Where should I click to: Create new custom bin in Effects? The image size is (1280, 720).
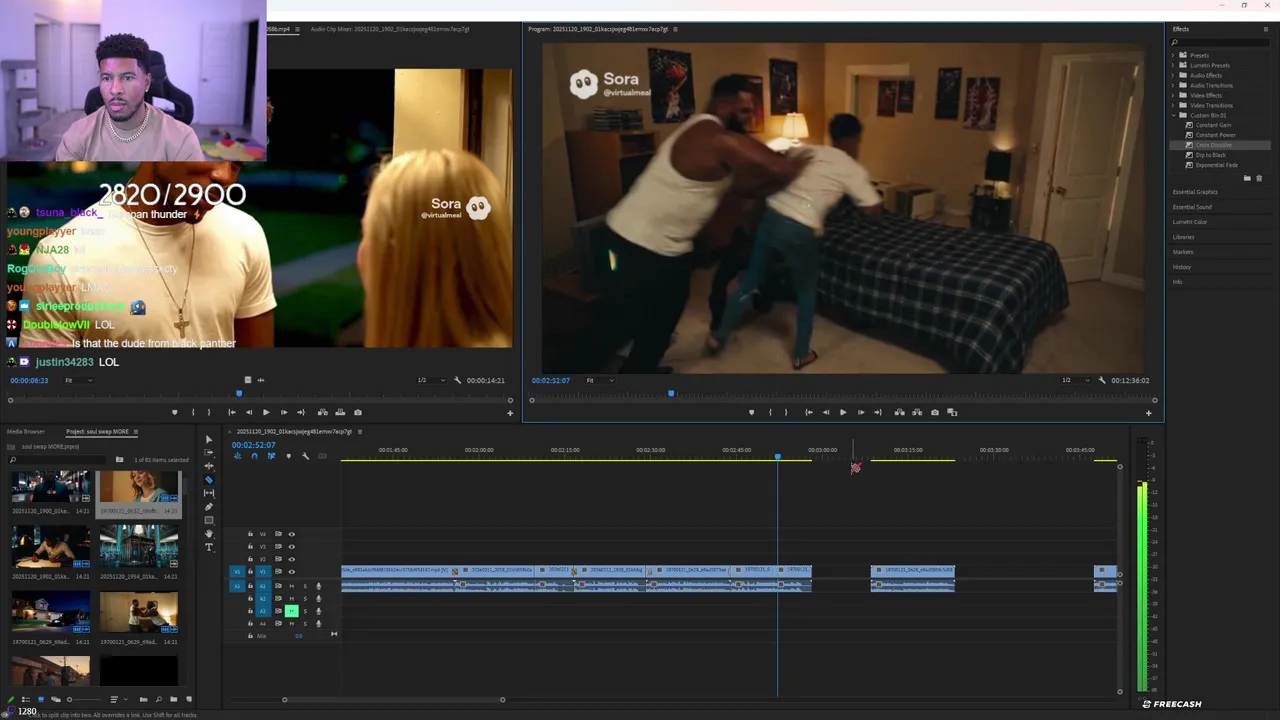(1247, 178)
